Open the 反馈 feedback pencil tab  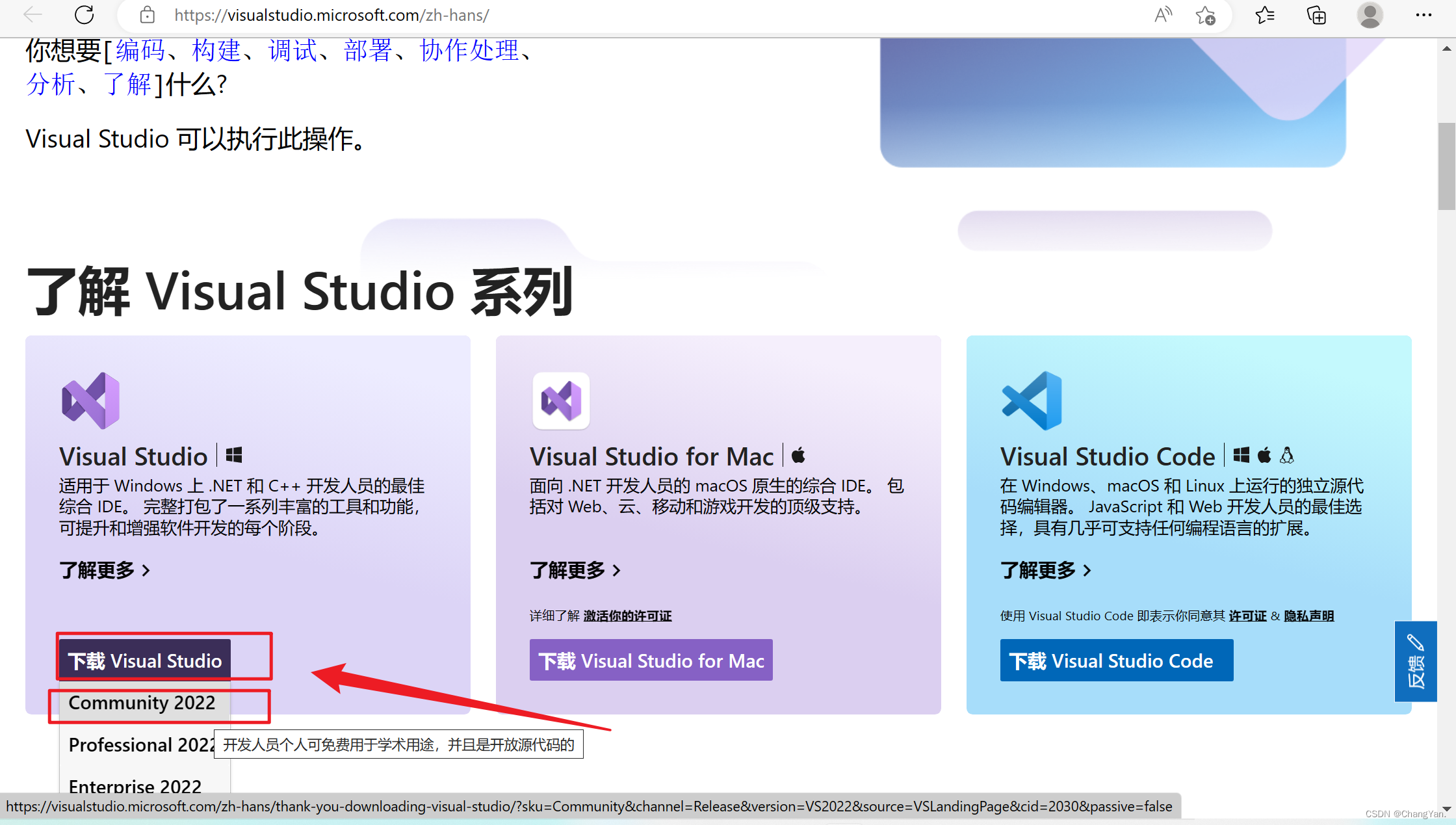point(1416,661)
